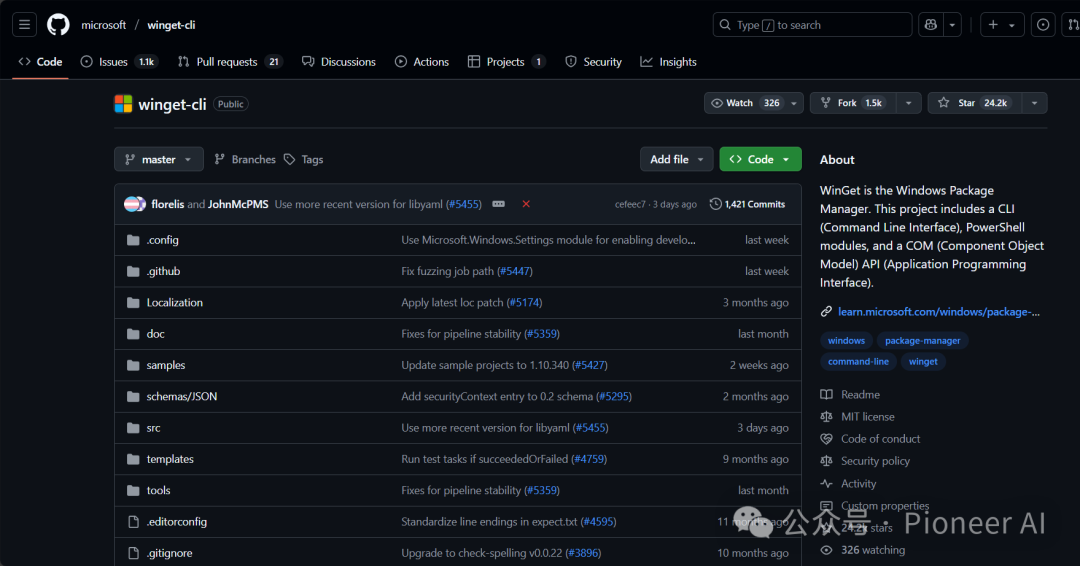Screen dimensions: 1080x566
Task: Expand the Watch options dropdown arrow
Action: click(794, 103)
